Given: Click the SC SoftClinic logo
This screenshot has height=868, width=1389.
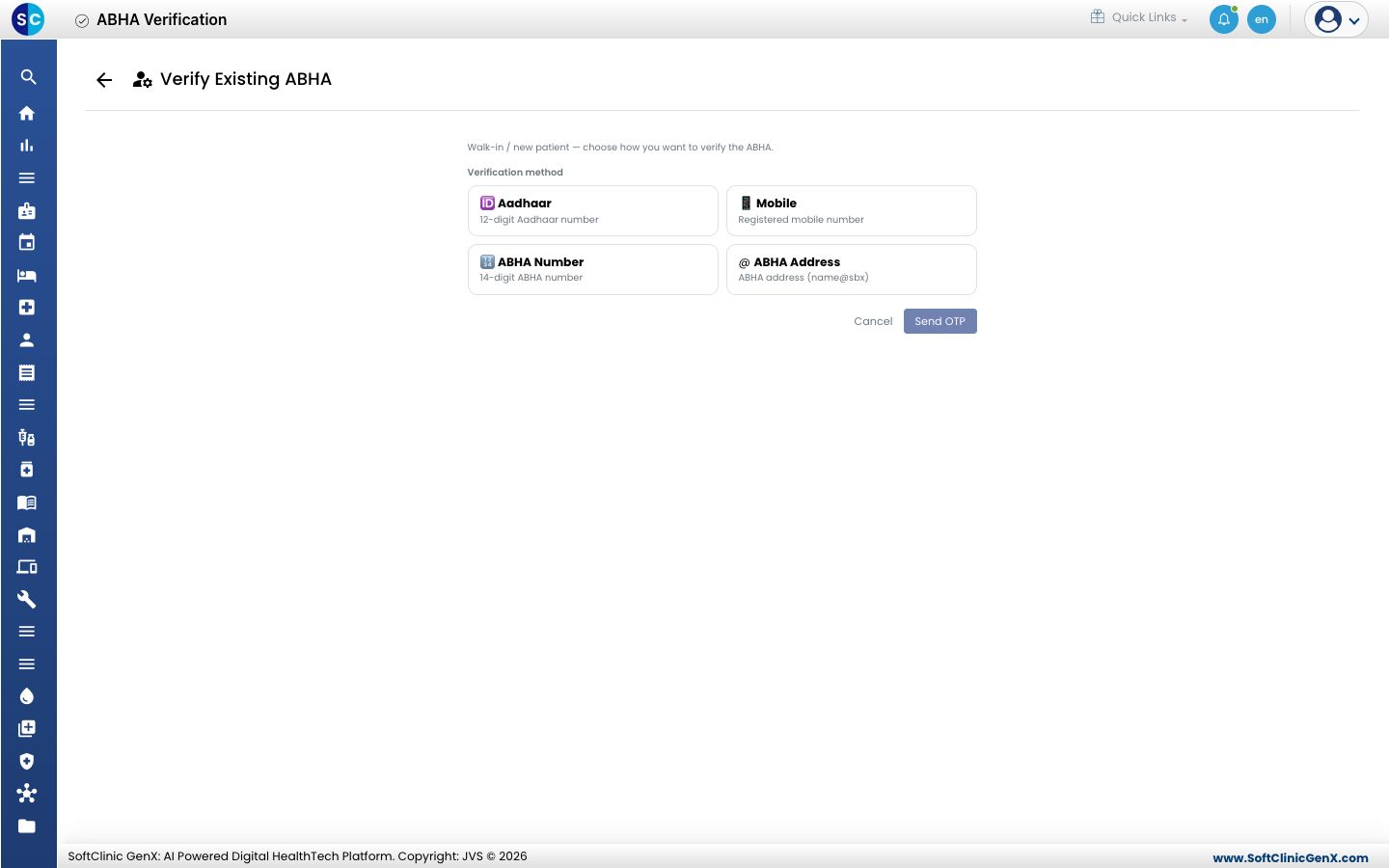Looking at the screenshot, I should [28, 19].
